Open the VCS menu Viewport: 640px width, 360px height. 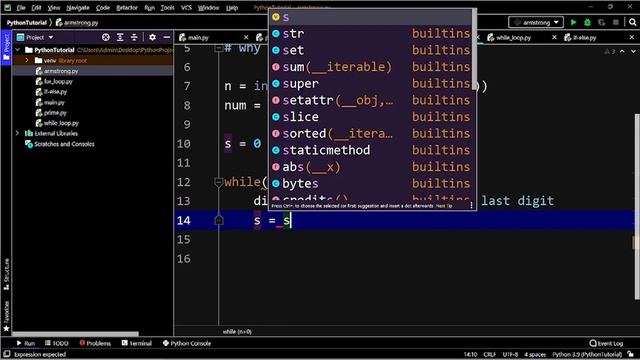[x=186, y=7]
